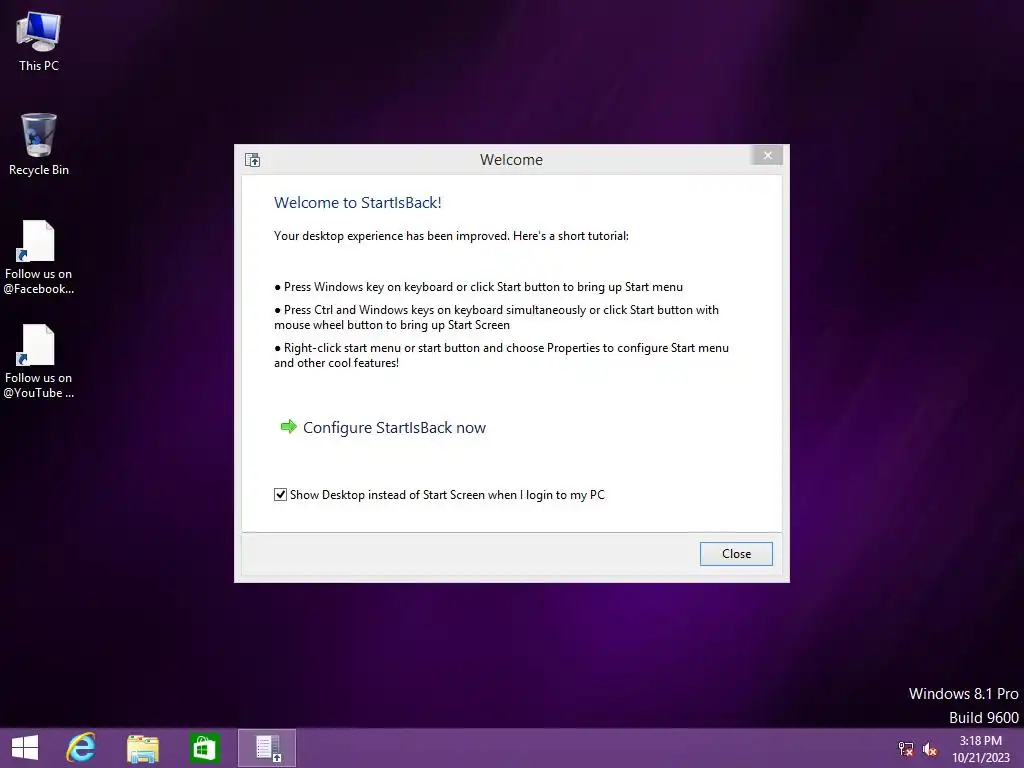
Task: Select Follow us on @Facebook shortcut
Action: click(39, 257)
